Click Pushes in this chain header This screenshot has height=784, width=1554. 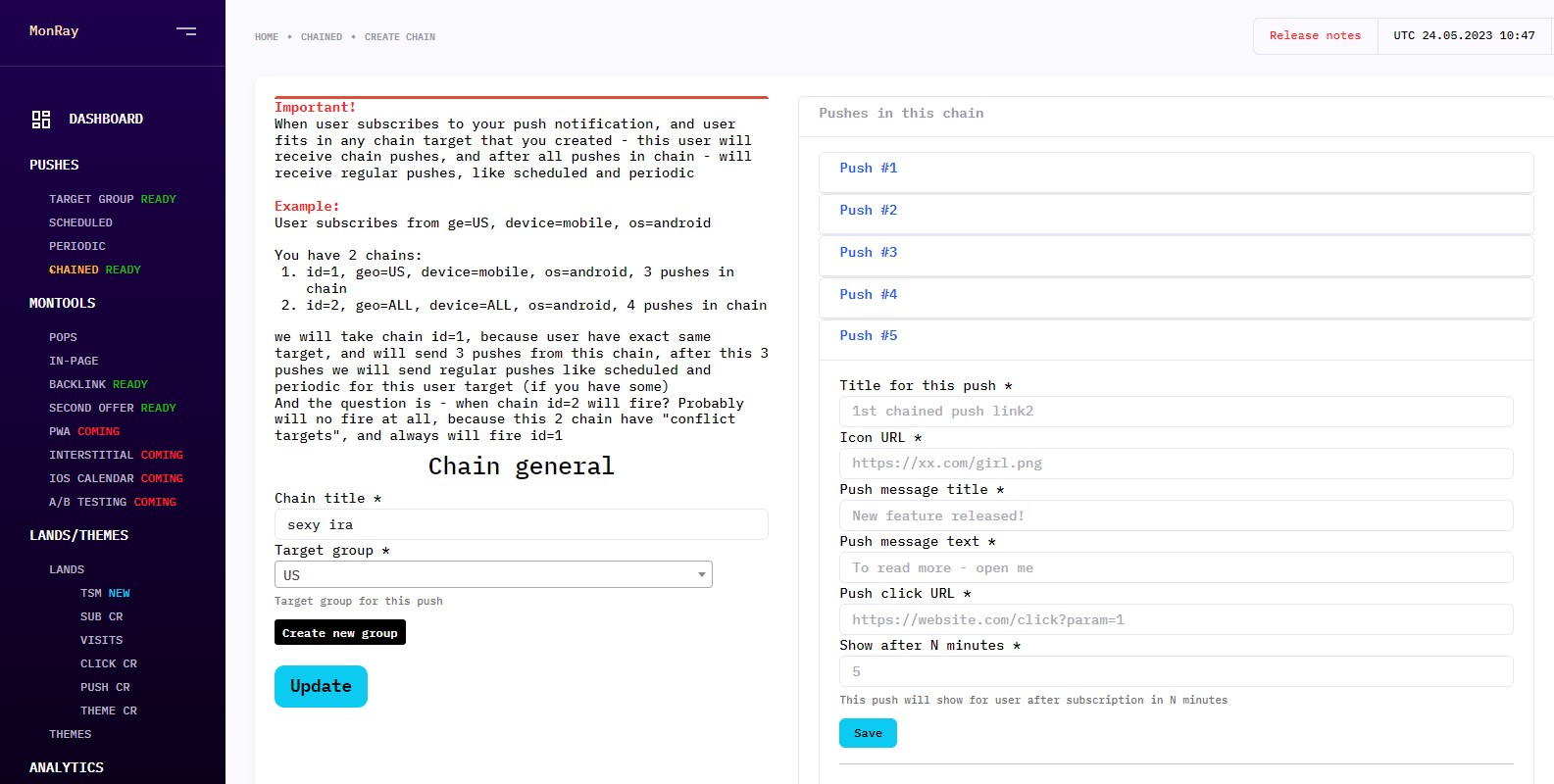(901, 114)
